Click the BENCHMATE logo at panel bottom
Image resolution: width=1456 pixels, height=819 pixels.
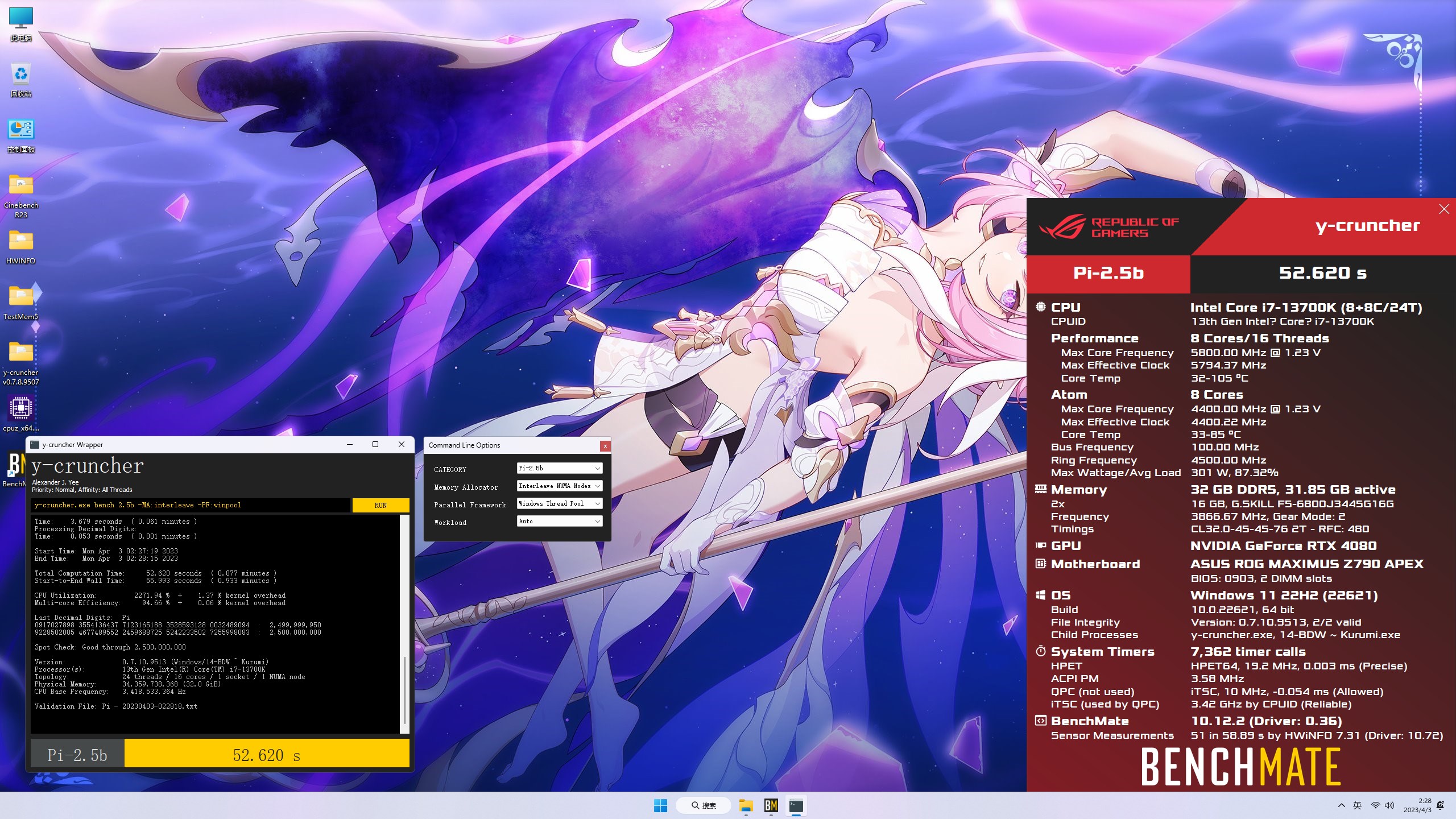(1240, 766)
